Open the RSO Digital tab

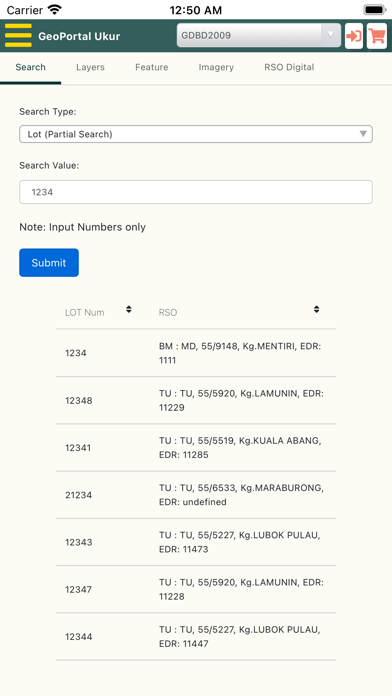pos(289,67)
